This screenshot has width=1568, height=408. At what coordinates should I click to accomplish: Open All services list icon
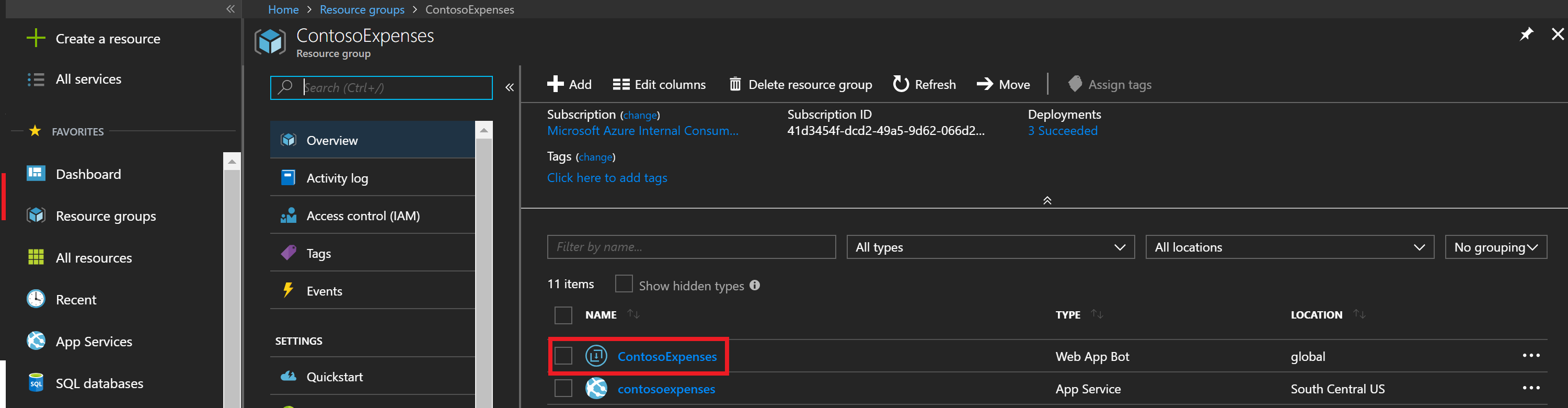tap(36, 79)
